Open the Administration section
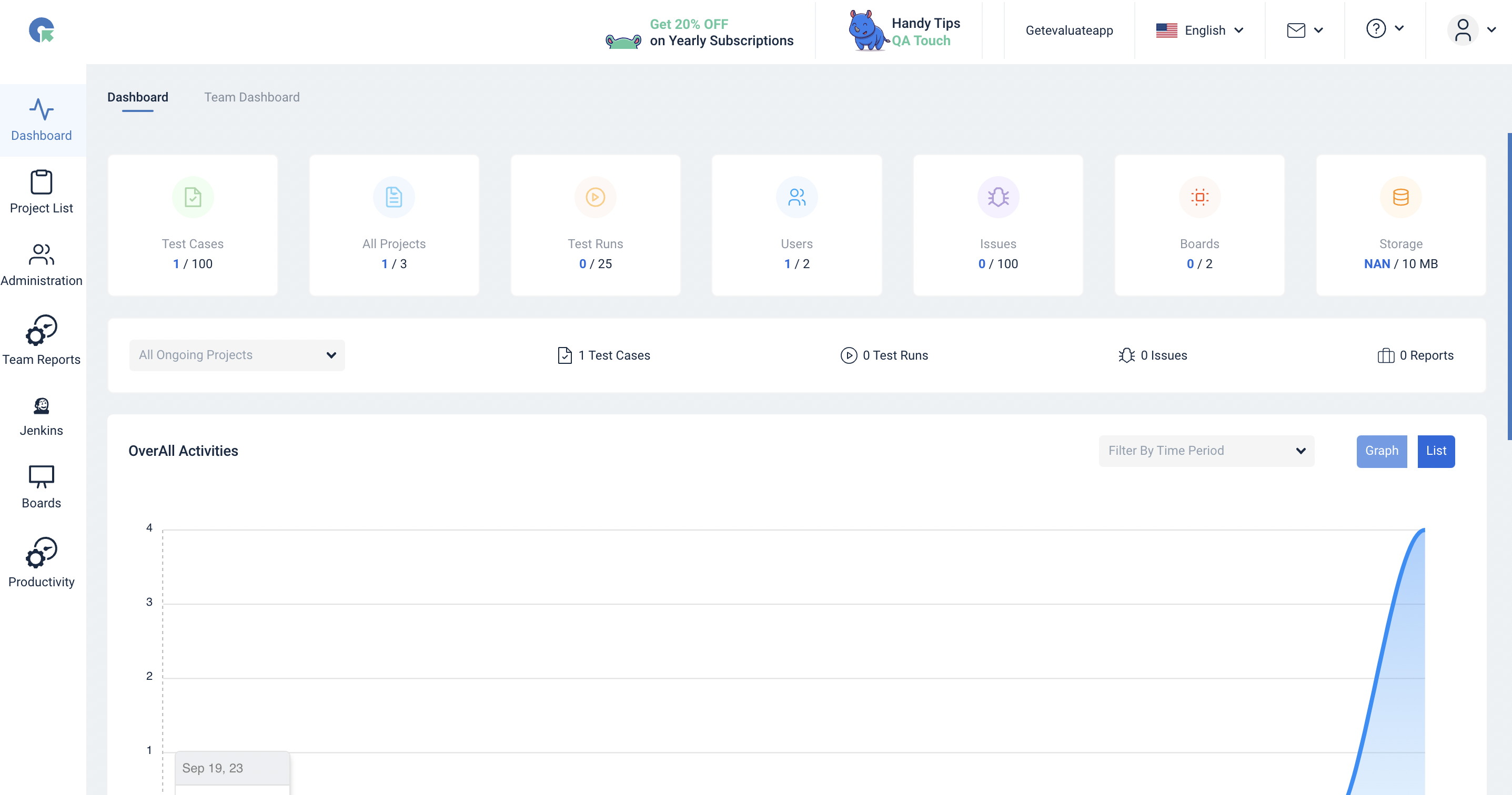This screenshot has width=1512, height=795. (x=41, y=265)
